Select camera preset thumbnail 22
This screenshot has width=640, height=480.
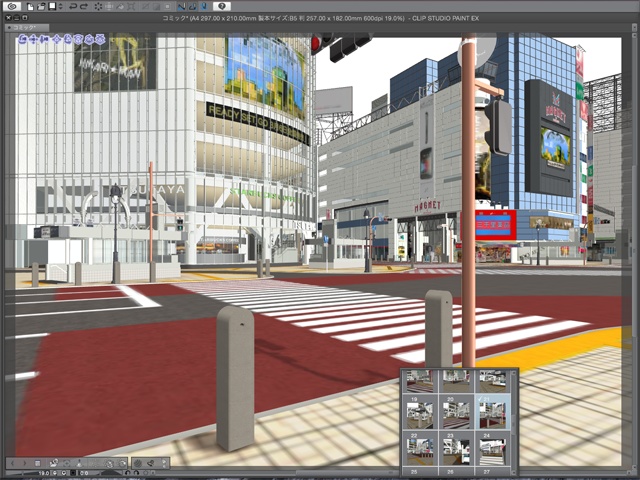(x=420, y=448)
